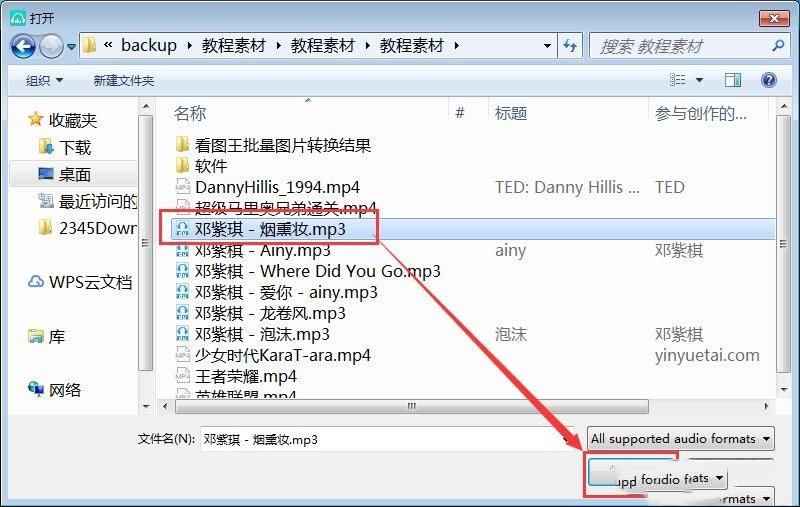
Task: Click the mp3 icon of 龙卷风.mp3
Action: pos(182,312)
